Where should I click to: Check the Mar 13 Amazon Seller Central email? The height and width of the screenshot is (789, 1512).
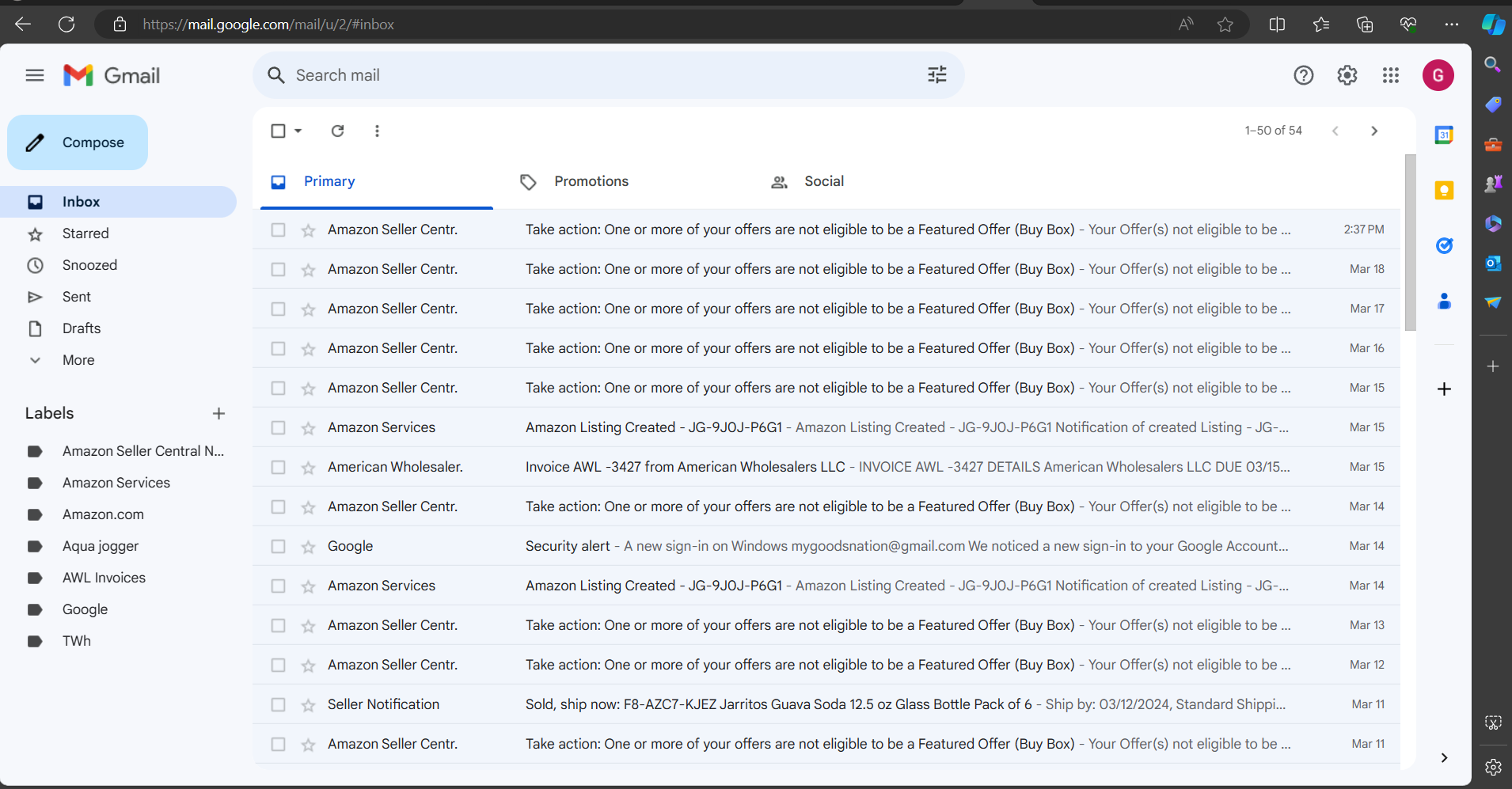[x=278, y=625]
